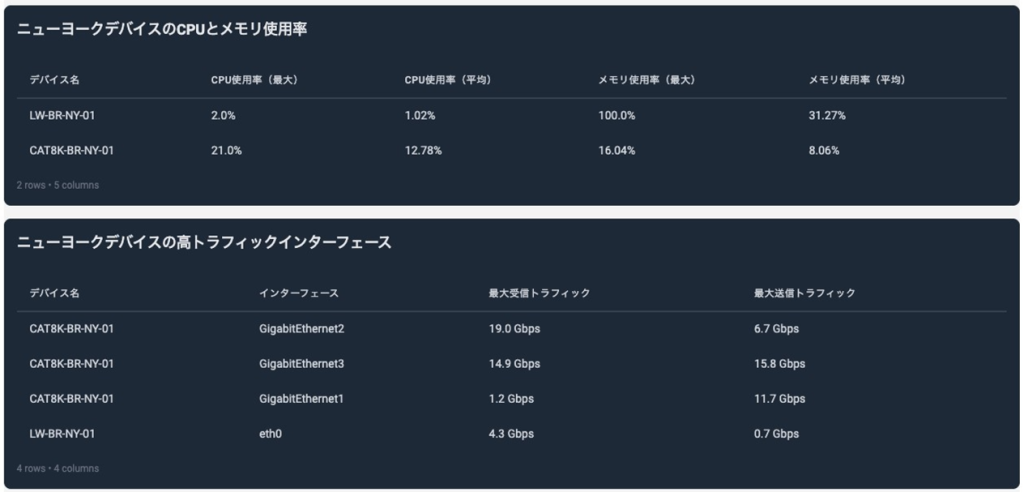1024x492 pixels.
Task: Sort by インターフェース column header
Action: [x=299, y=293]
